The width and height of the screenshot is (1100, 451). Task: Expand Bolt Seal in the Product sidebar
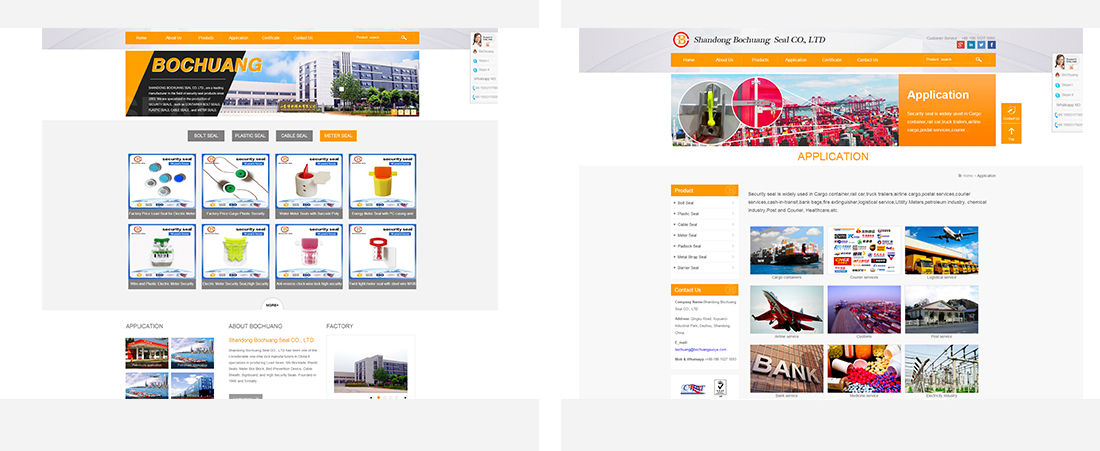click(x=704, y=203)
